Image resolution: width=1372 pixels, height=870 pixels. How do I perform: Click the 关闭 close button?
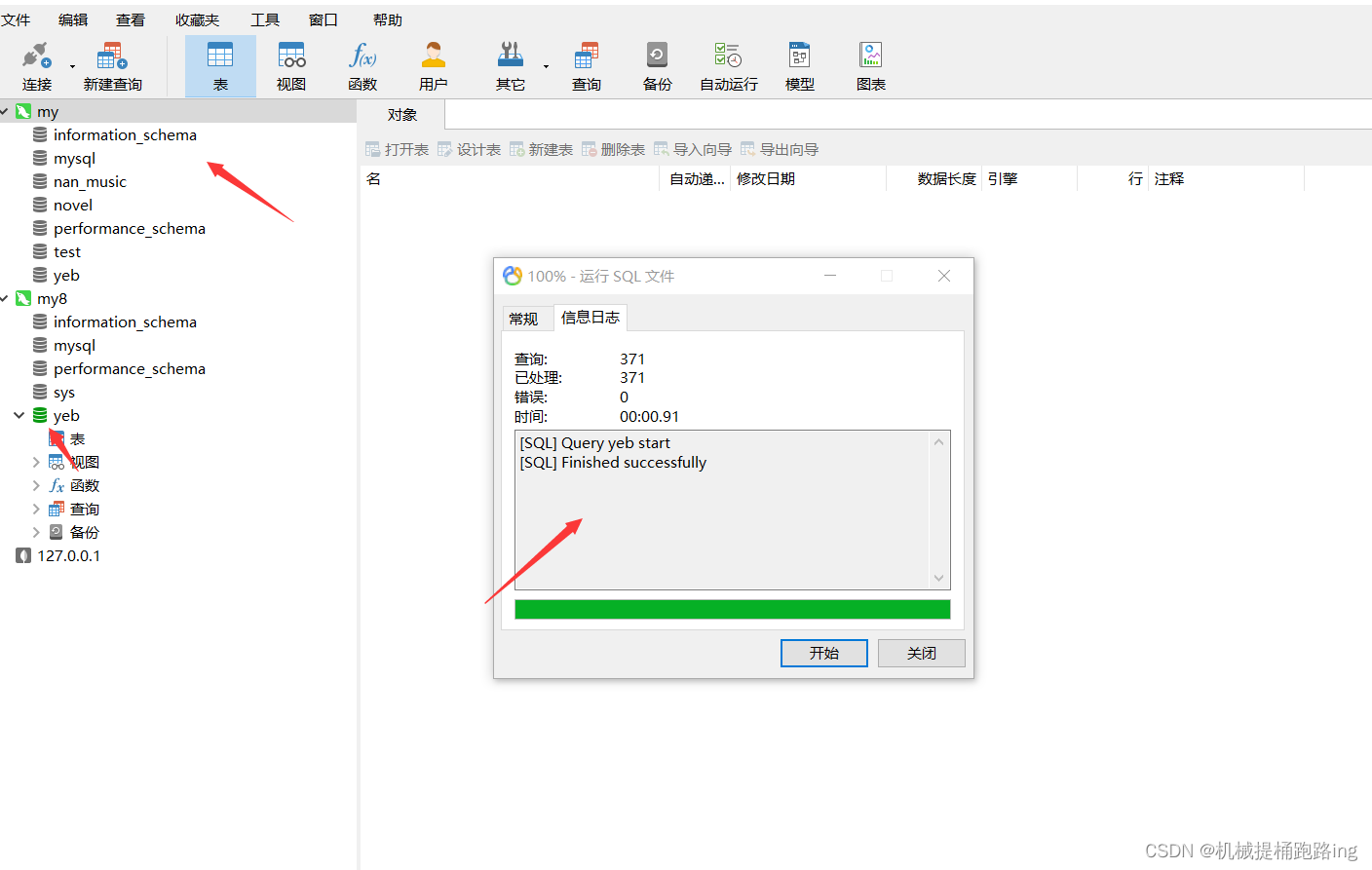pos(922,653)
